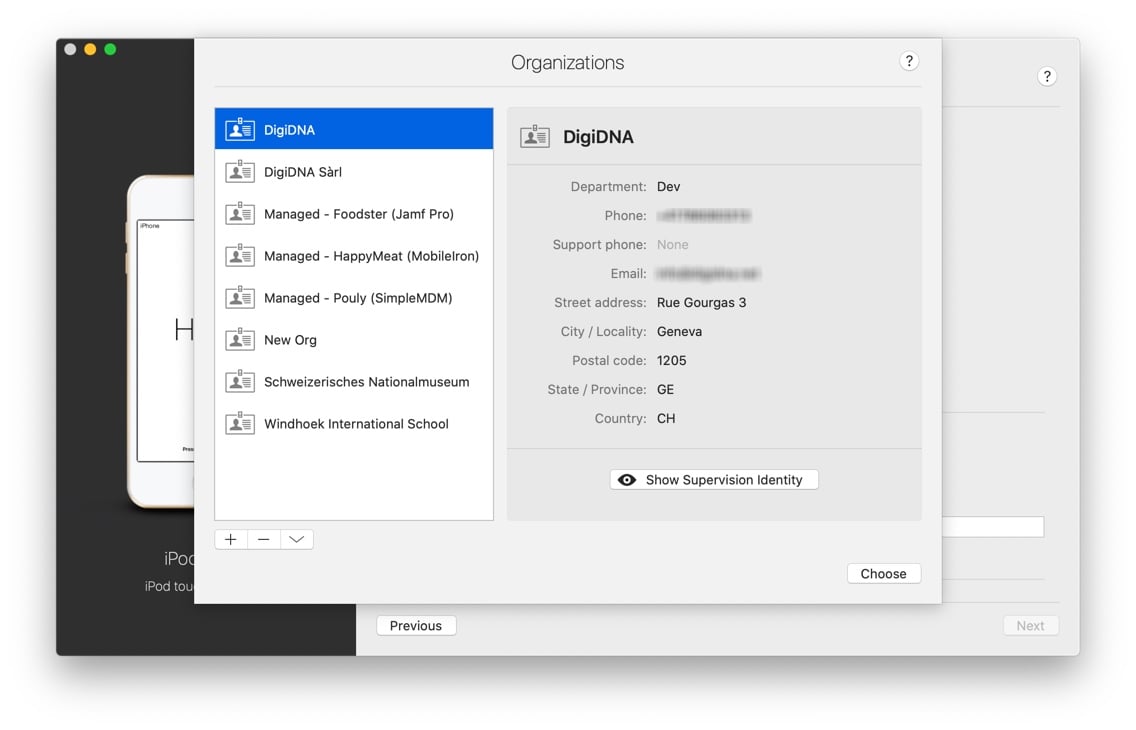Click the blurred Email value

pos(707,274)
